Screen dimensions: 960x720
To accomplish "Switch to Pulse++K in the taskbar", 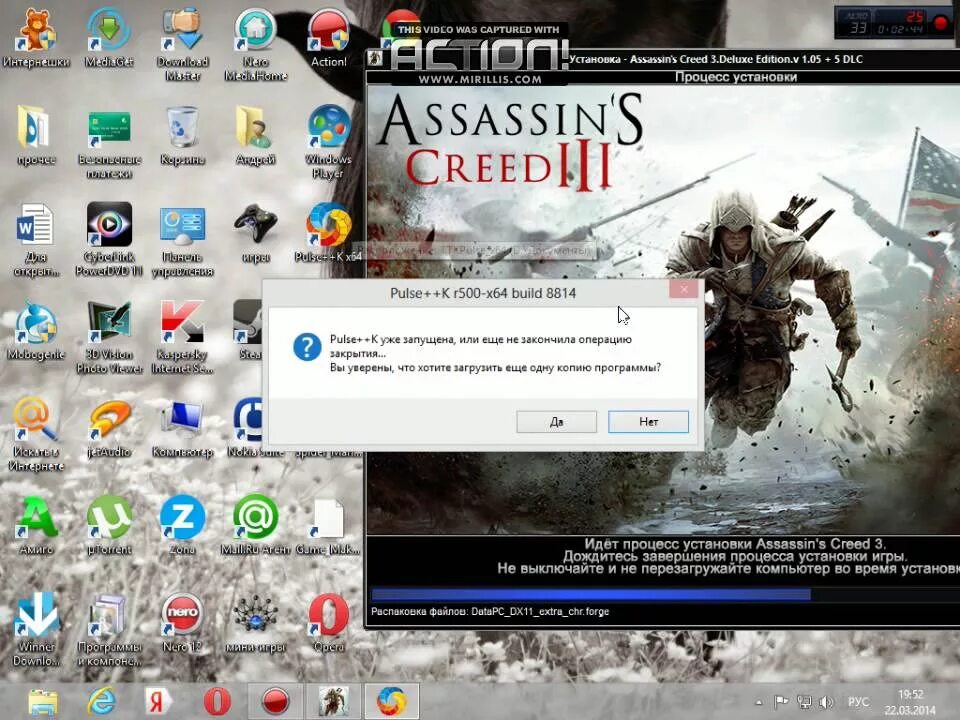I will 392,702.
